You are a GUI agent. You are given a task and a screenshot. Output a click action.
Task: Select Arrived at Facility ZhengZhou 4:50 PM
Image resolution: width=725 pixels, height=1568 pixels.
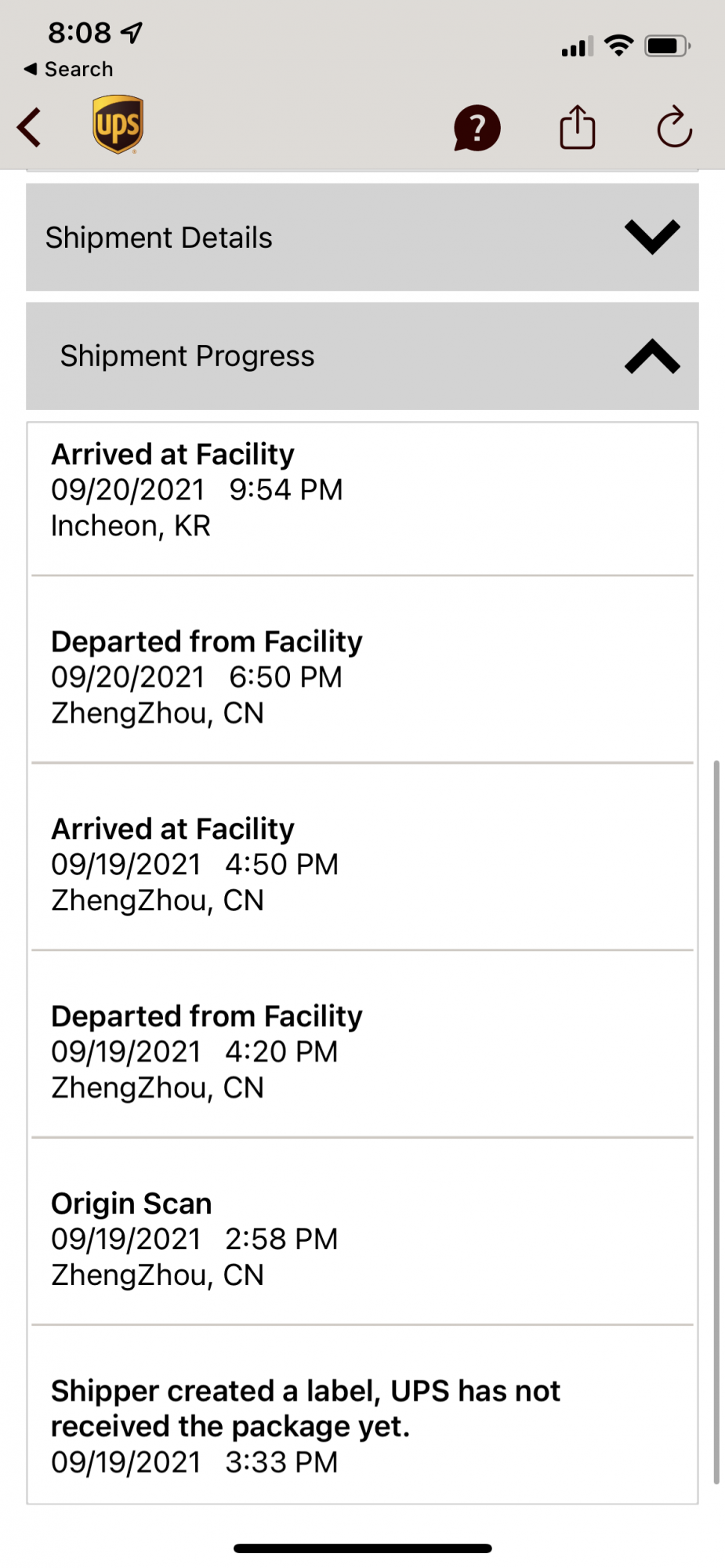point(362,857)
